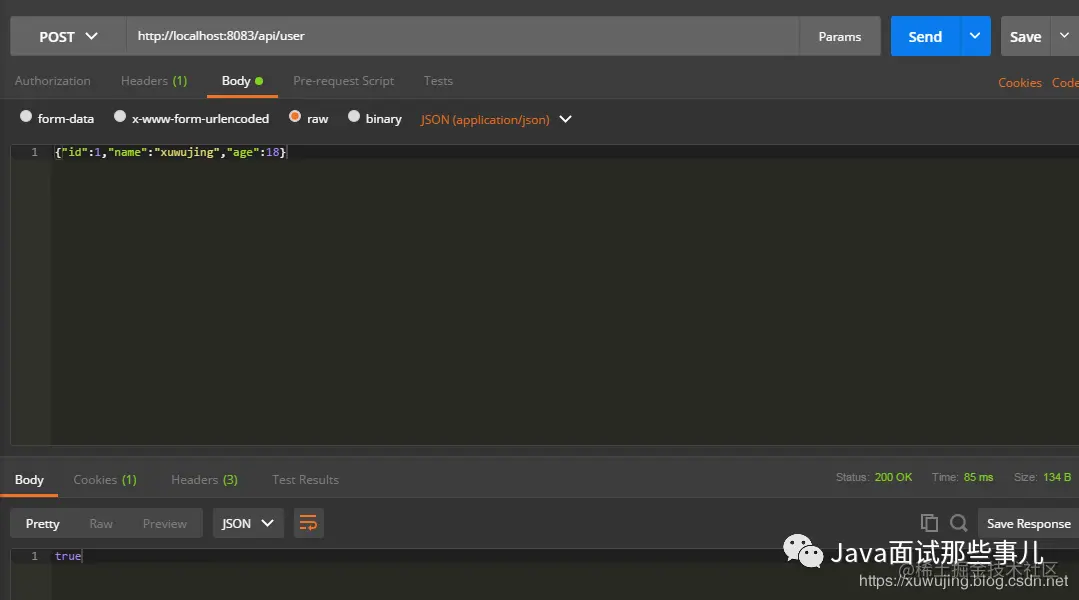Select the request Body tab

[242, 81]
